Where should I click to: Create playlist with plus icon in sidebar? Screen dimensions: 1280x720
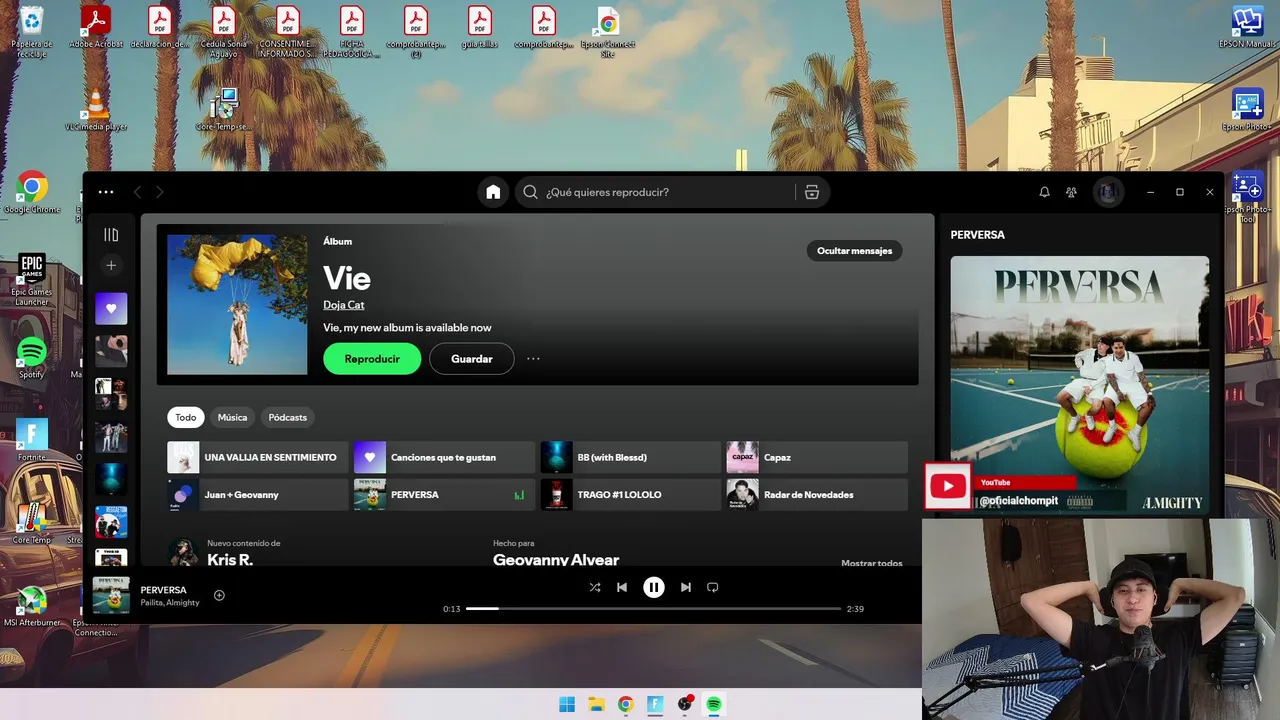point(111,265)
